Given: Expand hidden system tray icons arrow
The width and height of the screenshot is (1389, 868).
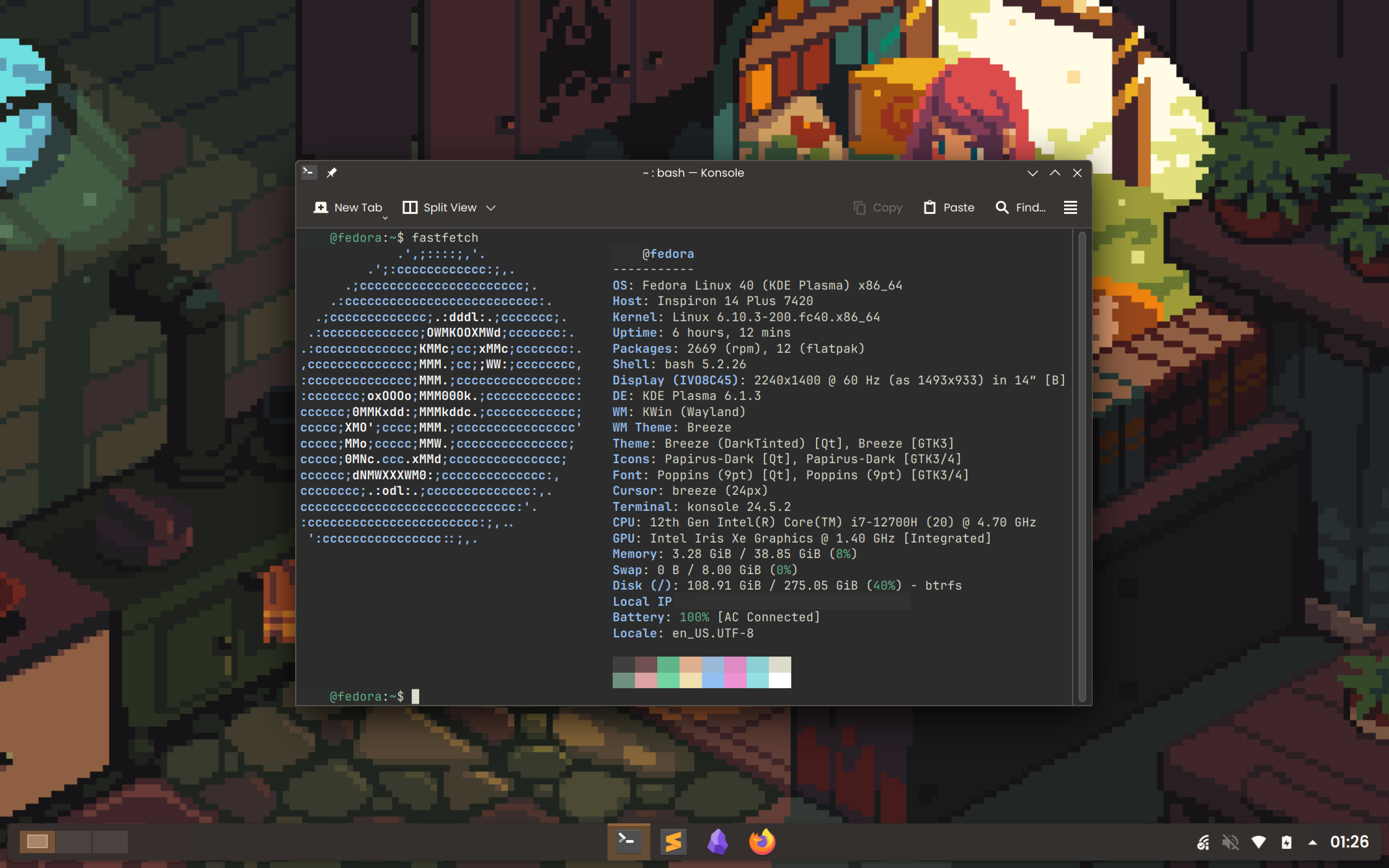Looking at the screenshot, I should [x=1312, y=842].
